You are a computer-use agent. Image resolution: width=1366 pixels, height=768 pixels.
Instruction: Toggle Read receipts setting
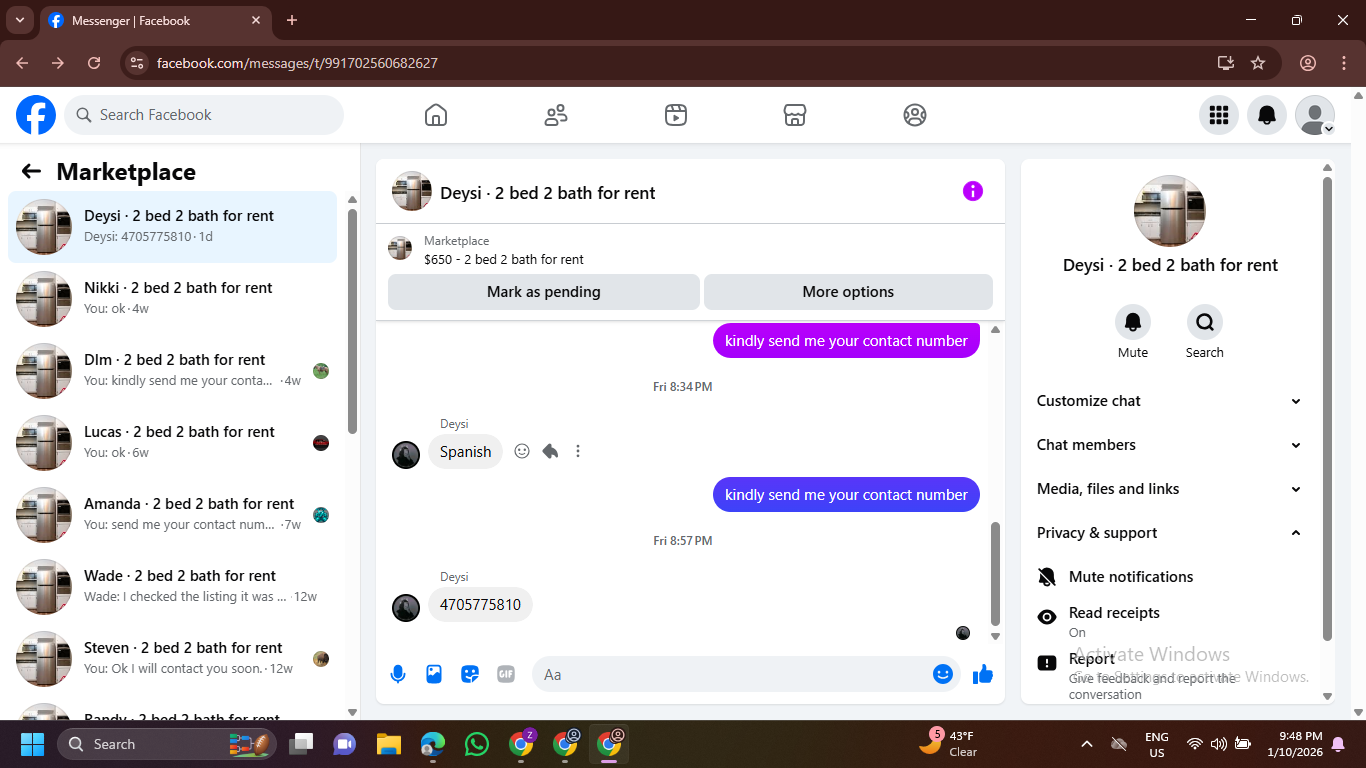[1169, 621]
